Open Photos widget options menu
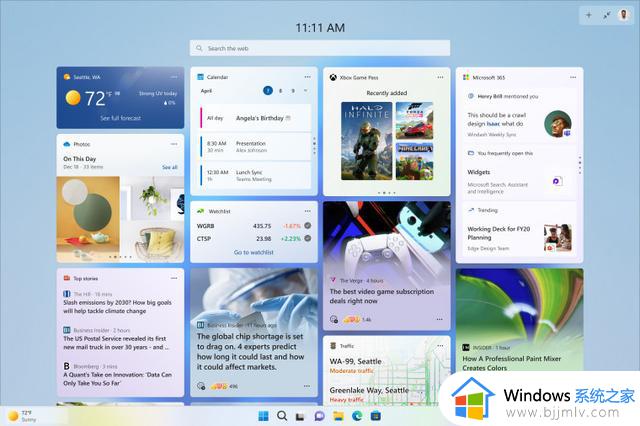 point(174,144)
